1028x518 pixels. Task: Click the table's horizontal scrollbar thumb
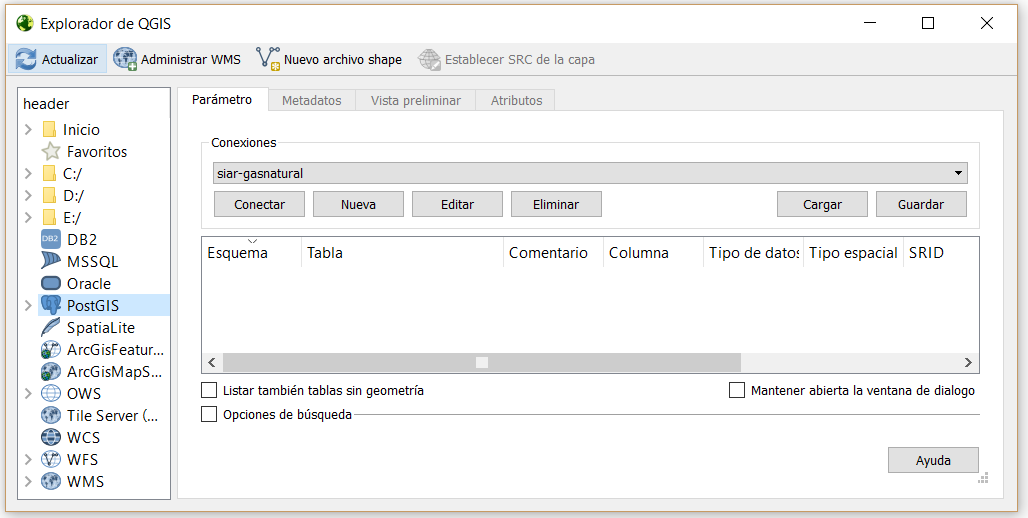pos(481,363)
